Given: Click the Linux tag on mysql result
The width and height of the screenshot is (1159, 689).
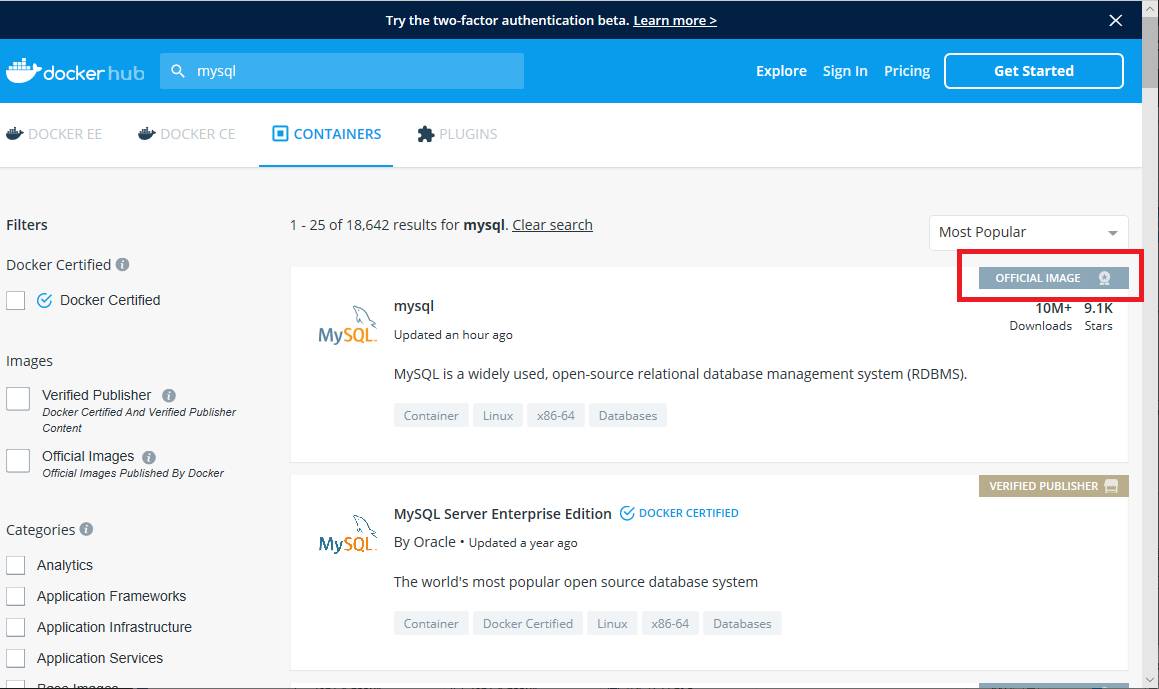Looking at the screenshot, I should point(497,415).
